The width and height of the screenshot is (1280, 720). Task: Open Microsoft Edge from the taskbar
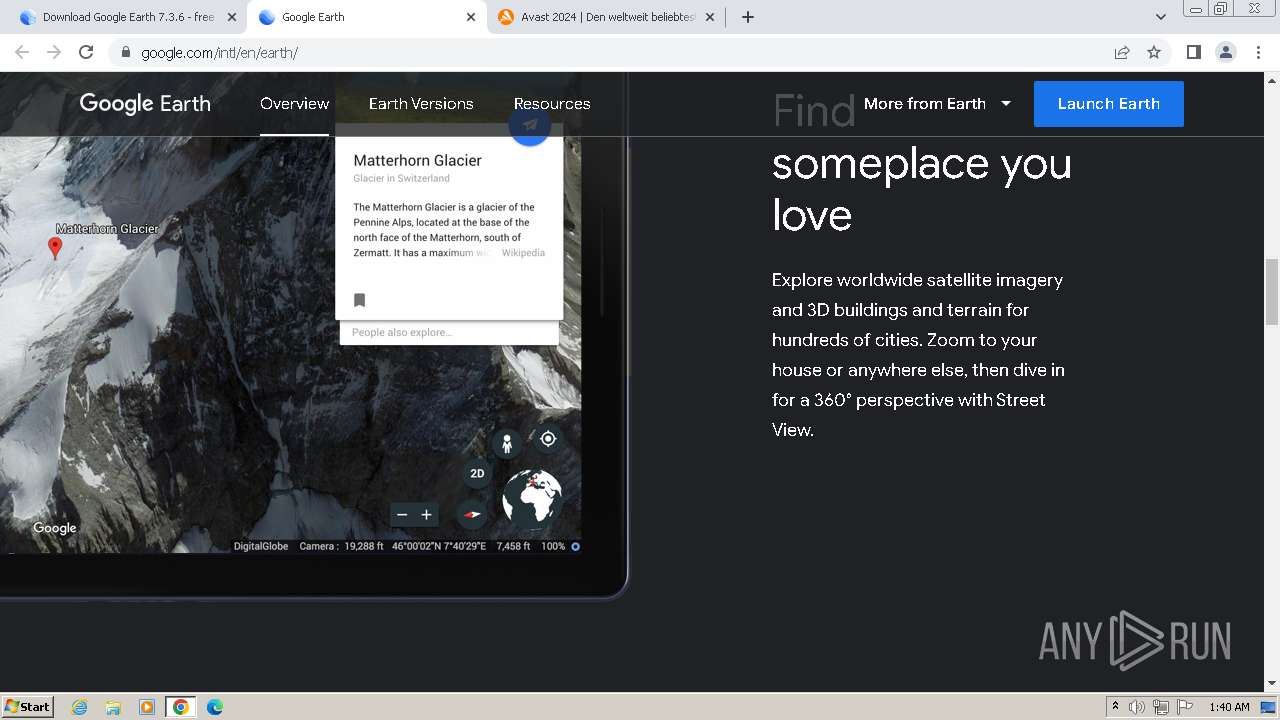click(x=215, y=707)
